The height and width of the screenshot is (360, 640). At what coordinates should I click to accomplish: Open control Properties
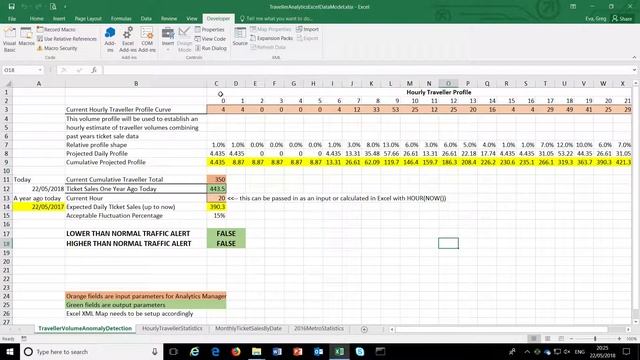[210, 29]
